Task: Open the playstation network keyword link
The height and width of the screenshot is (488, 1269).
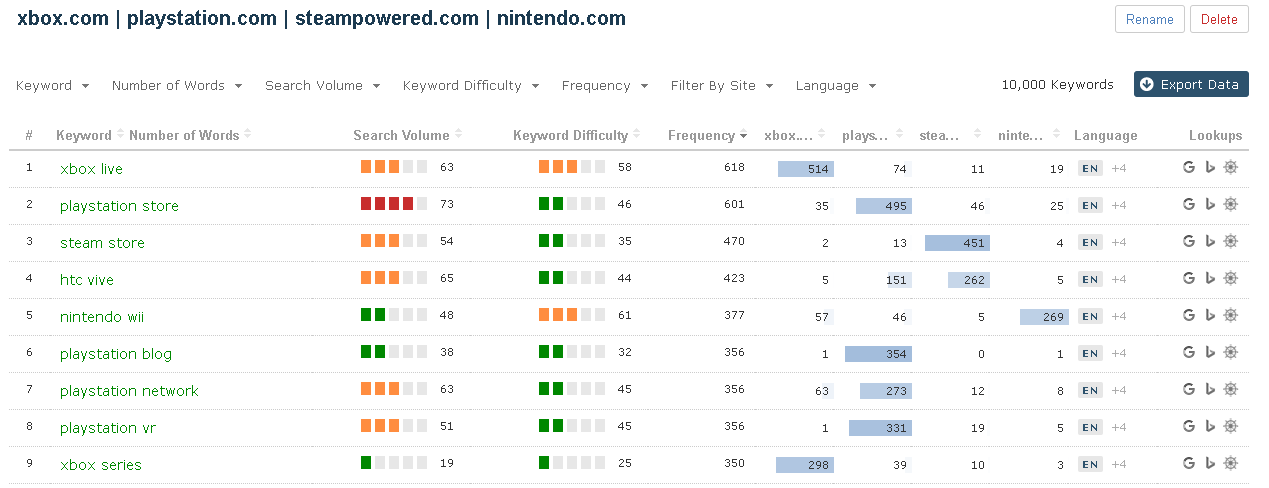Action: [x=129, y=391]
